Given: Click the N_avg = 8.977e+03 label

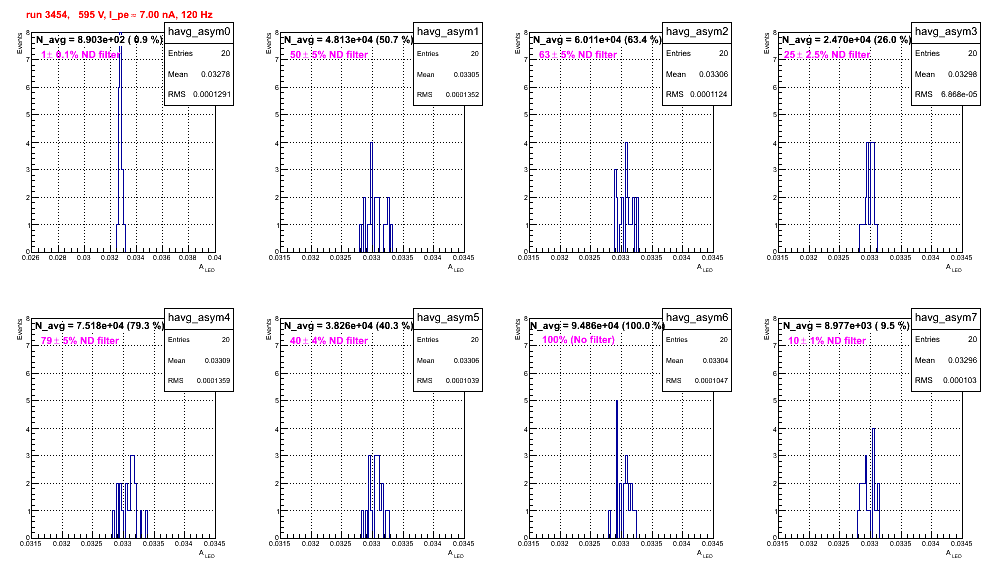Looking at the screenshot, I should (845, 326).
